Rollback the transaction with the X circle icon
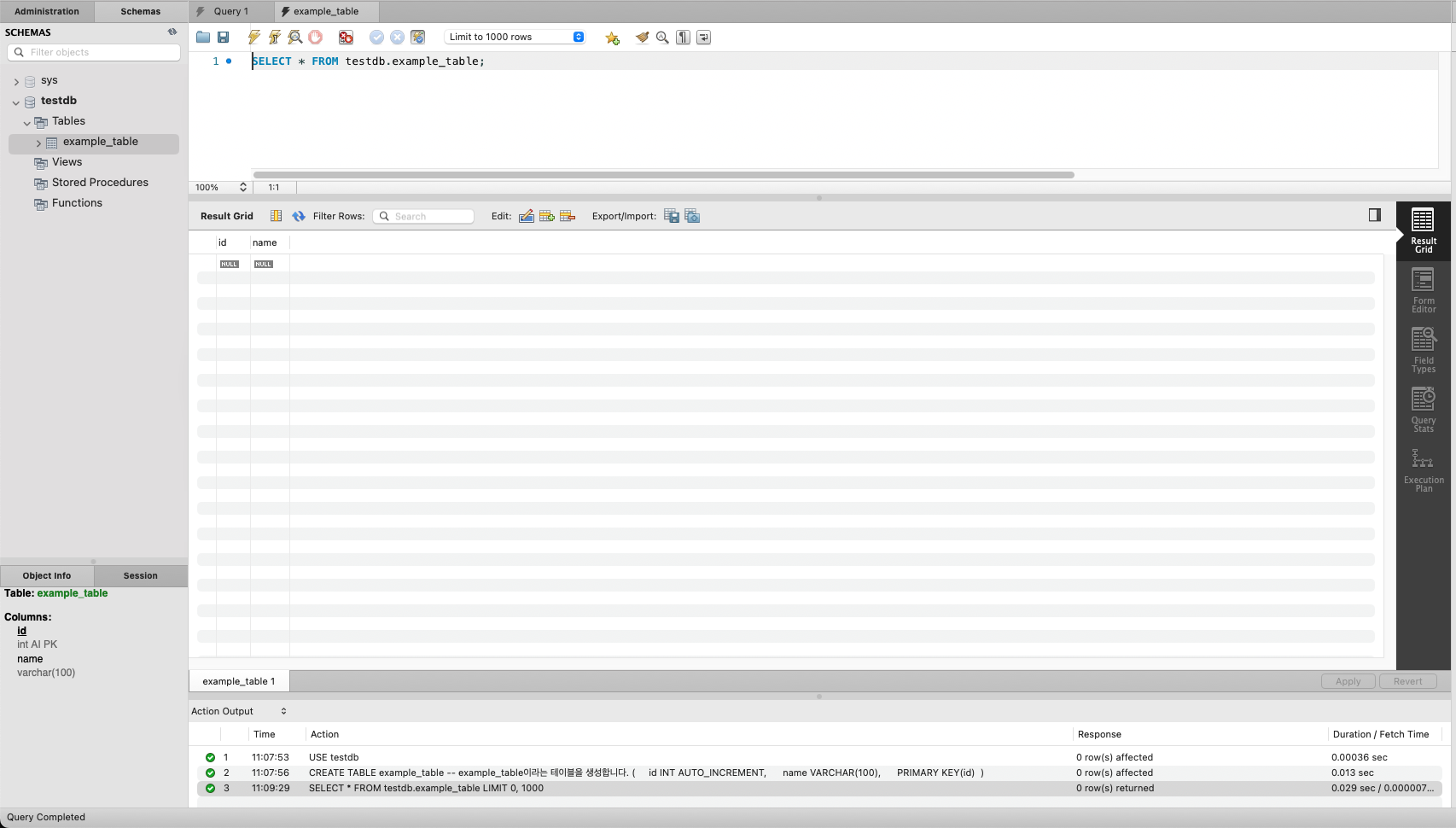Screen dimensions: 1456x828 tap(397, 38)
